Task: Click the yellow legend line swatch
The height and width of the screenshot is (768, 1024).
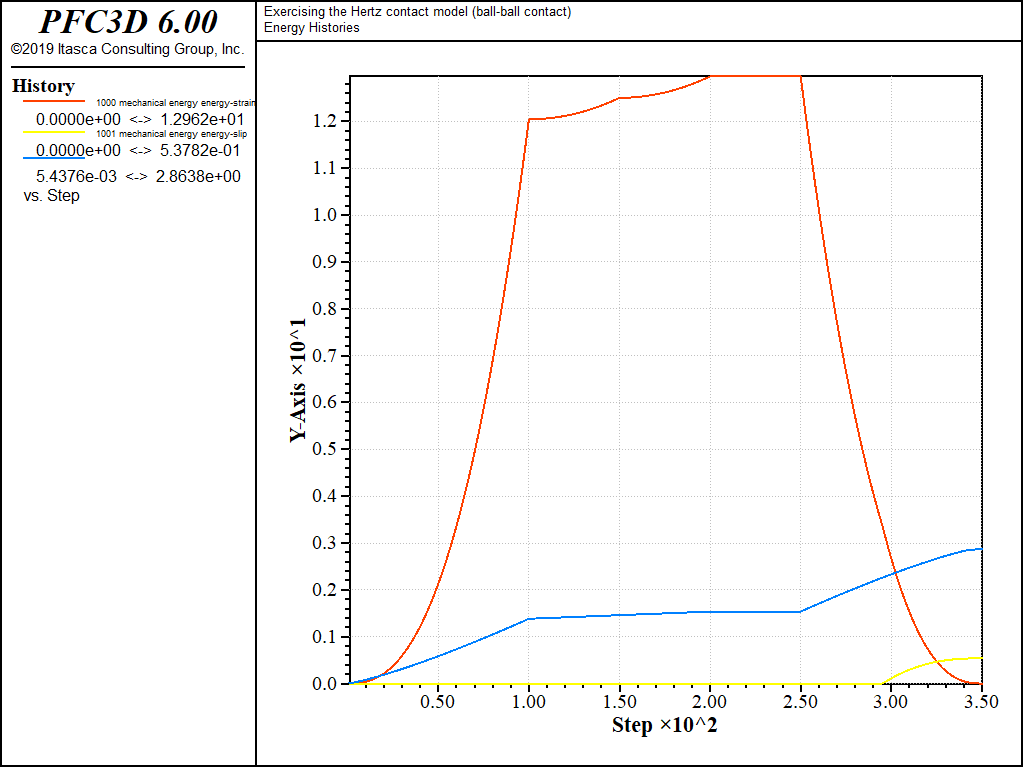Action: (x=54, y=133)
